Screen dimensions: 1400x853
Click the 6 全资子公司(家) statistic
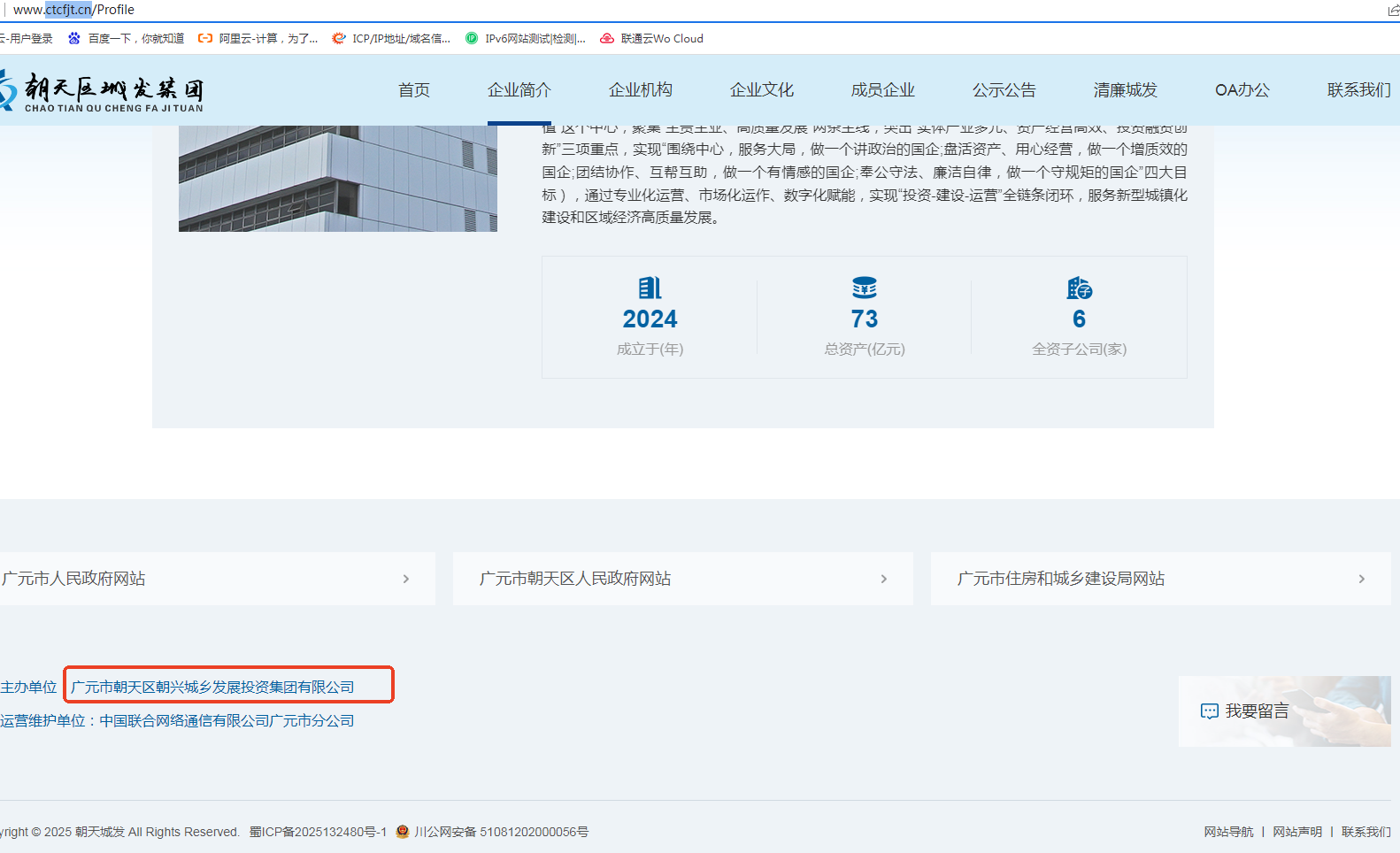(x=1080, y=317)
